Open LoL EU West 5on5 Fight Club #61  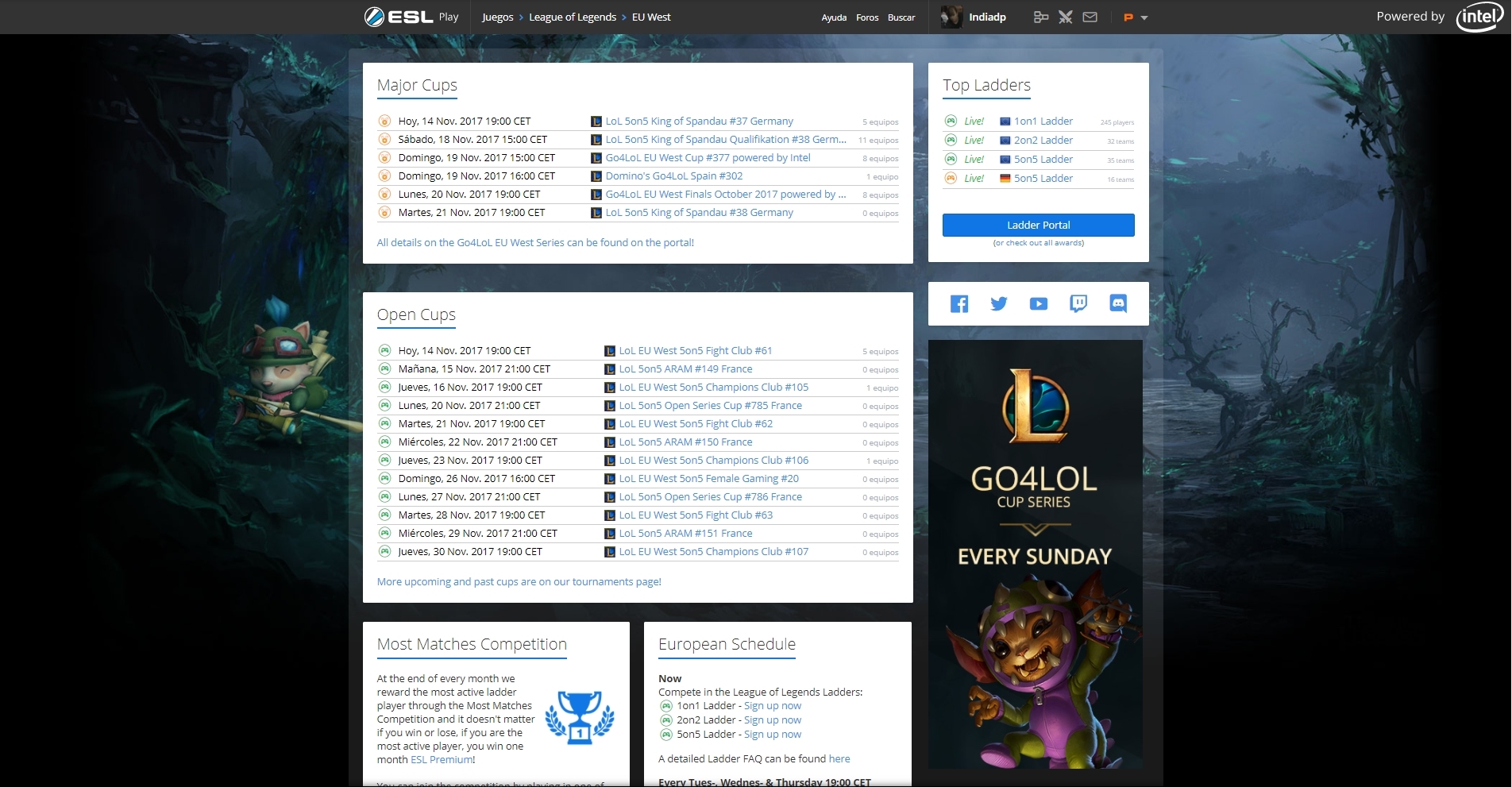695,351
